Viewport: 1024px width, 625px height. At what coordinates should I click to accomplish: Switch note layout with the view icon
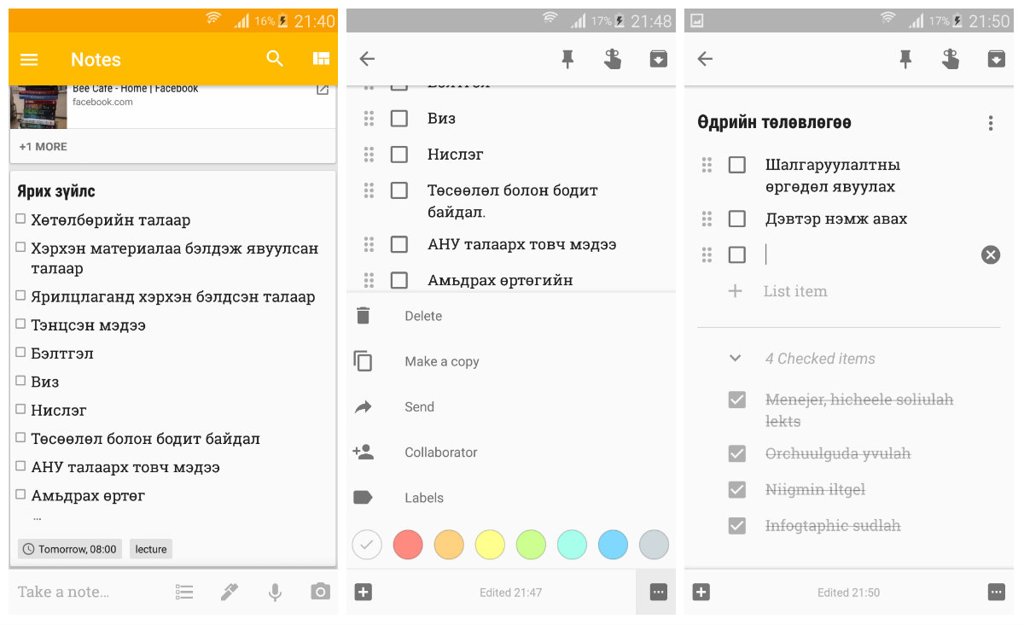coord(320,59)
